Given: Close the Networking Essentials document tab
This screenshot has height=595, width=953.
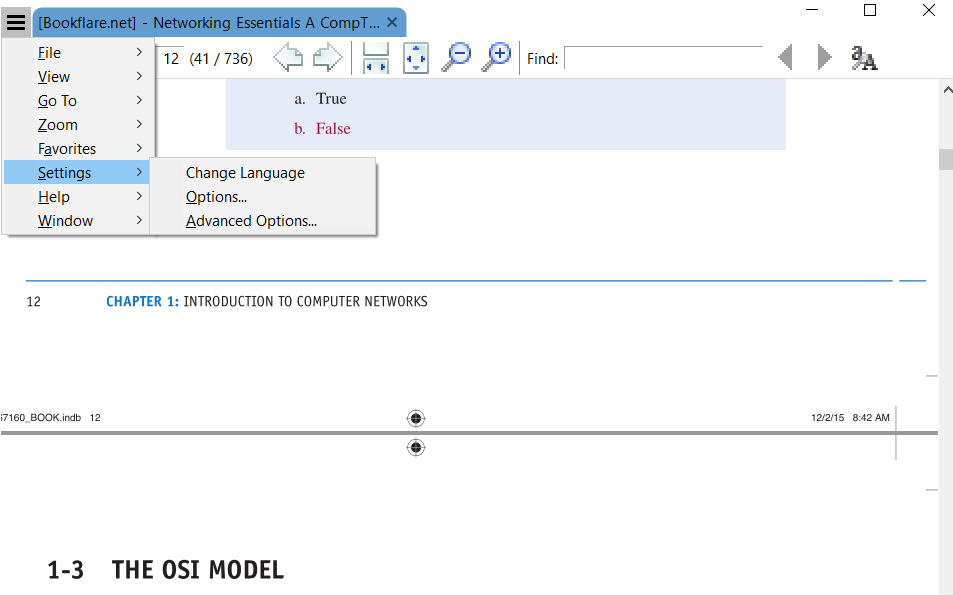Looking at the screenshot, I should [x=392, y=22].
